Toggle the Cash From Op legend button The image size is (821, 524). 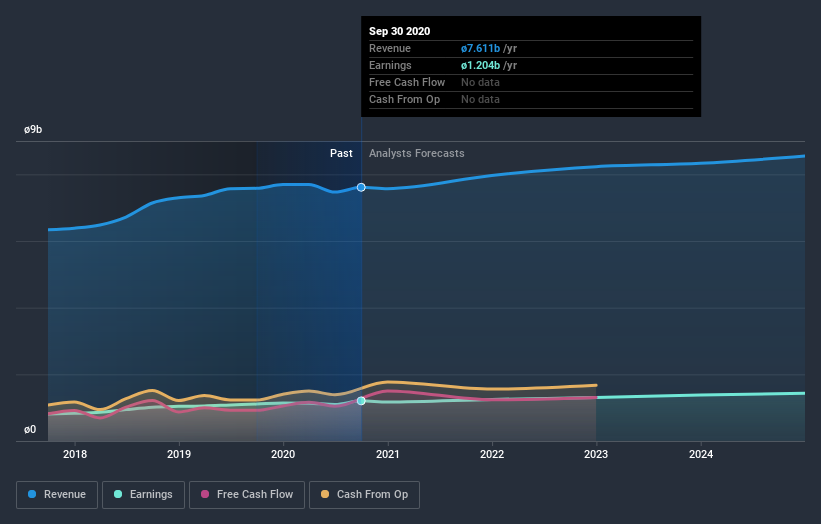364,495
